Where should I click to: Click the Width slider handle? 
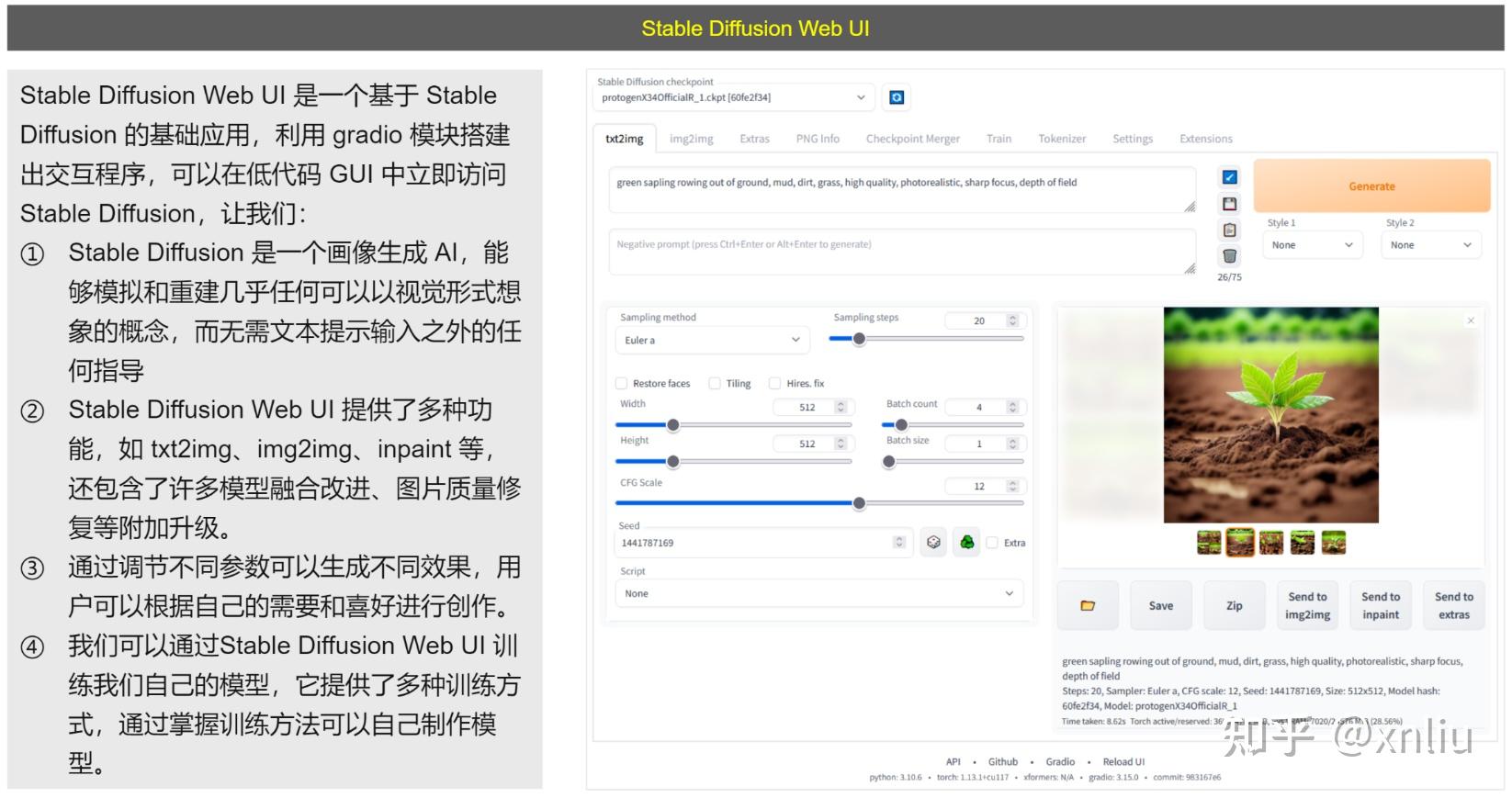(673, 425)
